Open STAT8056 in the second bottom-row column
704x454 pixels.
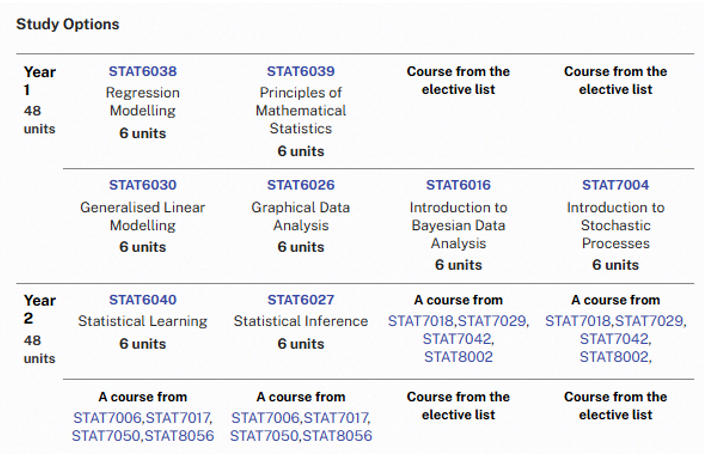point(337,436)
